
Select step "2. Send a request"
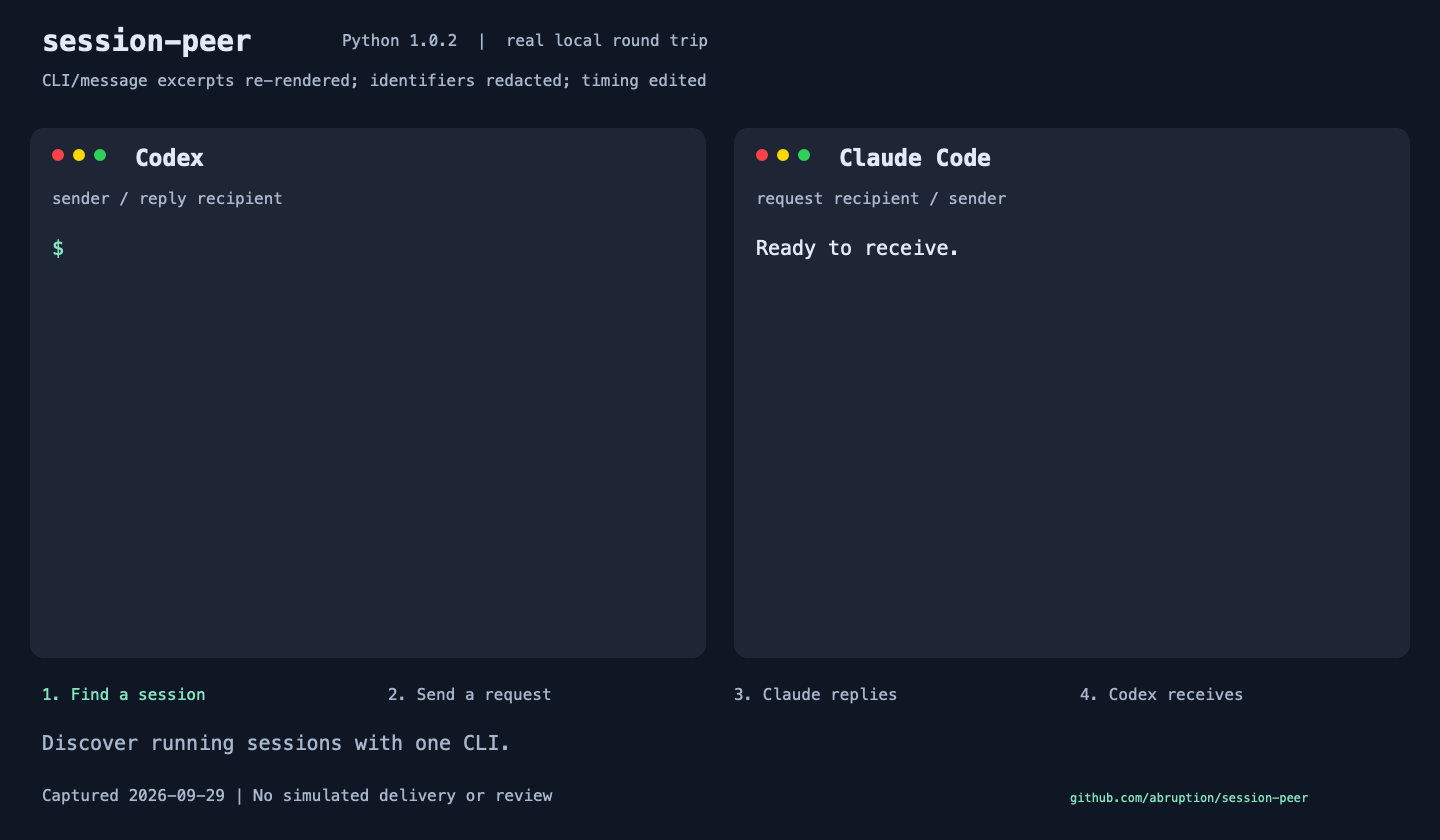pos(470,694)
